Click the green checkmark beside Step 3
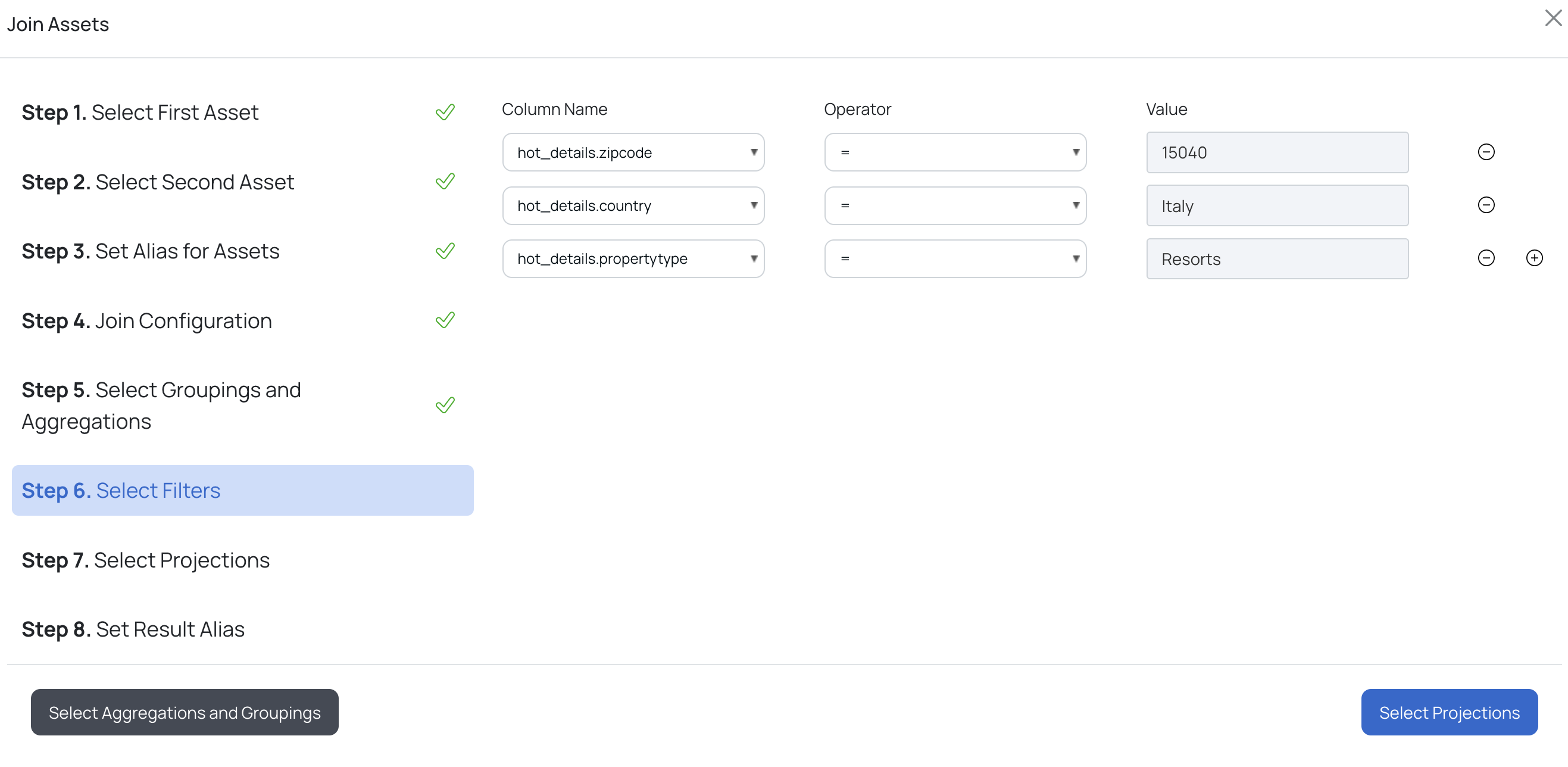The width and height of the screenshot is (1568, 767). (x=445, y=251)
